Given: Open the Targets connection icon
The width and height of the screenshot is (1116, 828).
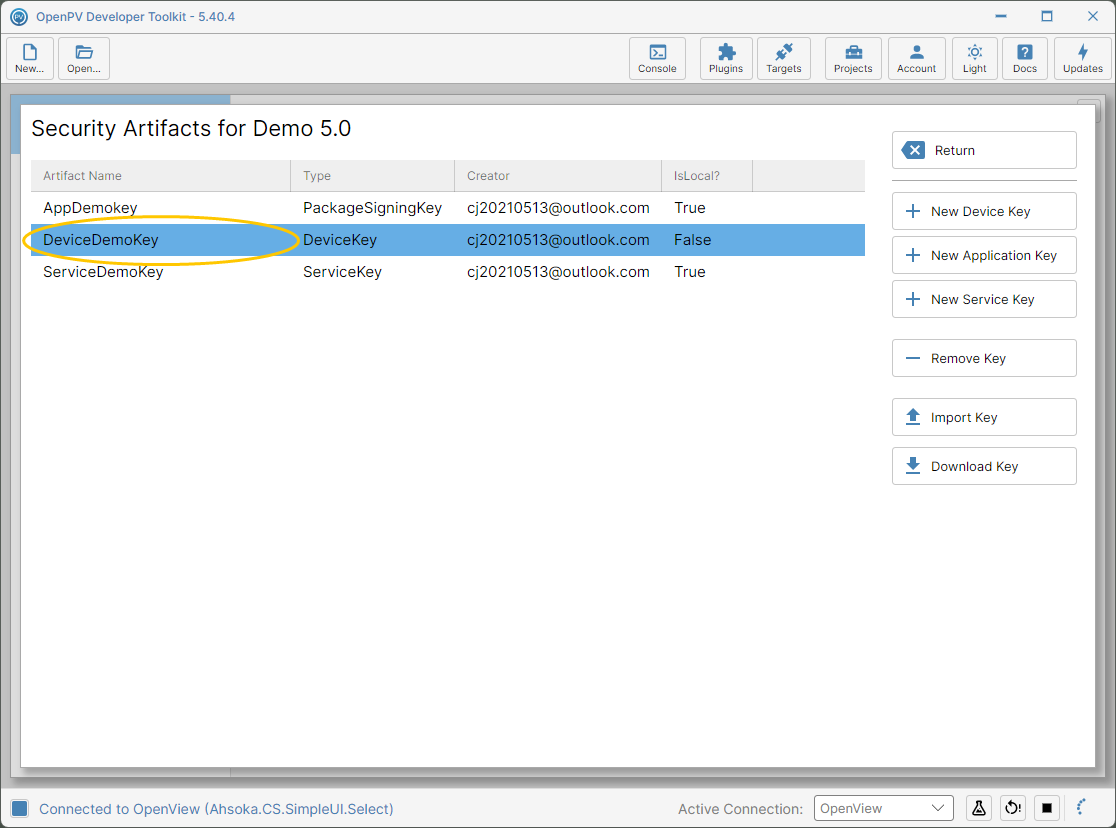Looking at the screenshot, I should click(783, 58).
